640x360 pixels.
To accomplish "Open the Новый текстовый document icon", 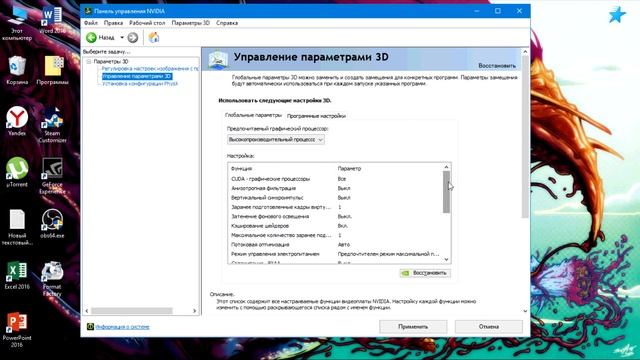I will [17, 227].
